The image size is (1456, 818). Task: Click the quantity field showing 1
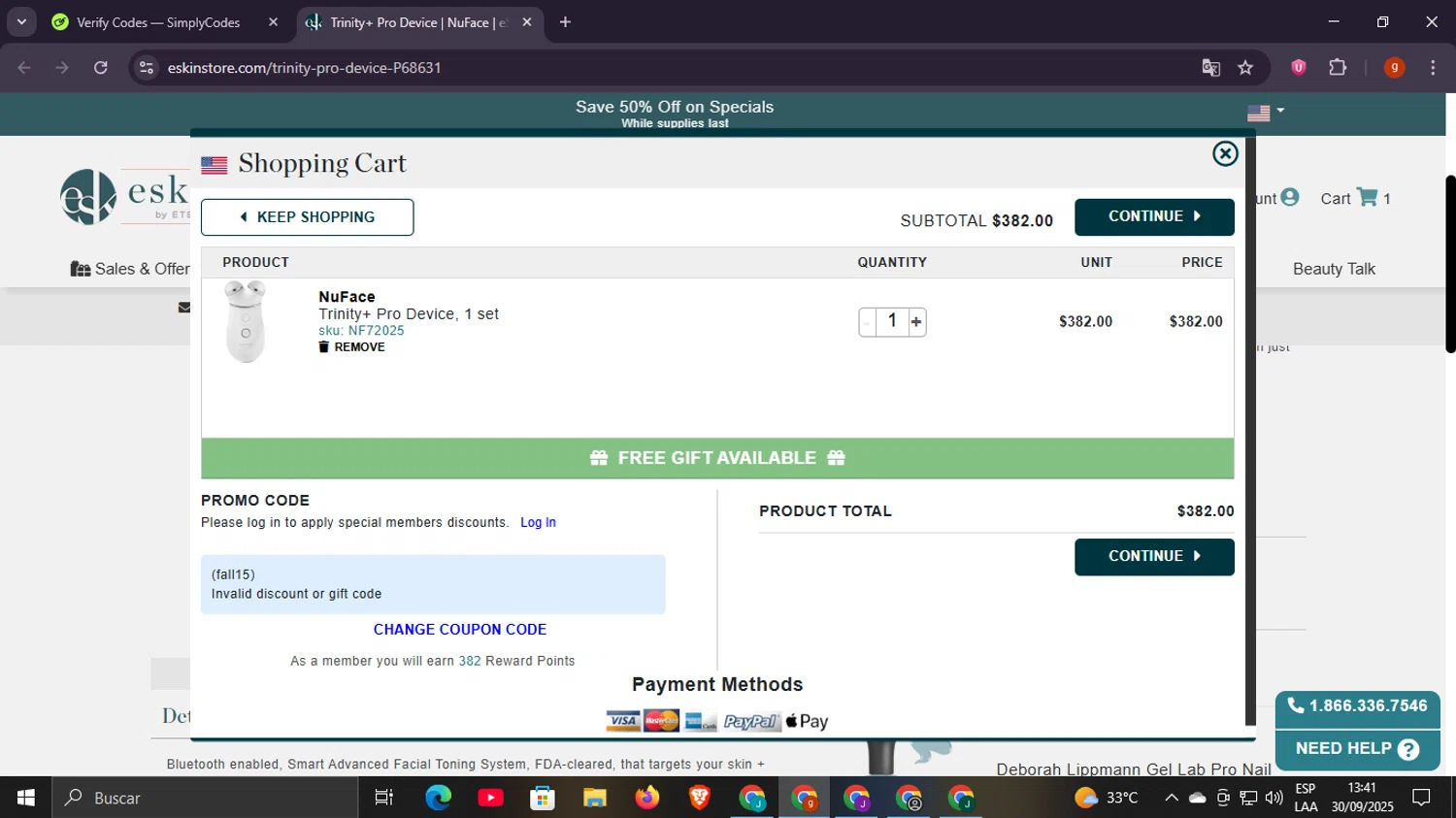tap(892, 321)
